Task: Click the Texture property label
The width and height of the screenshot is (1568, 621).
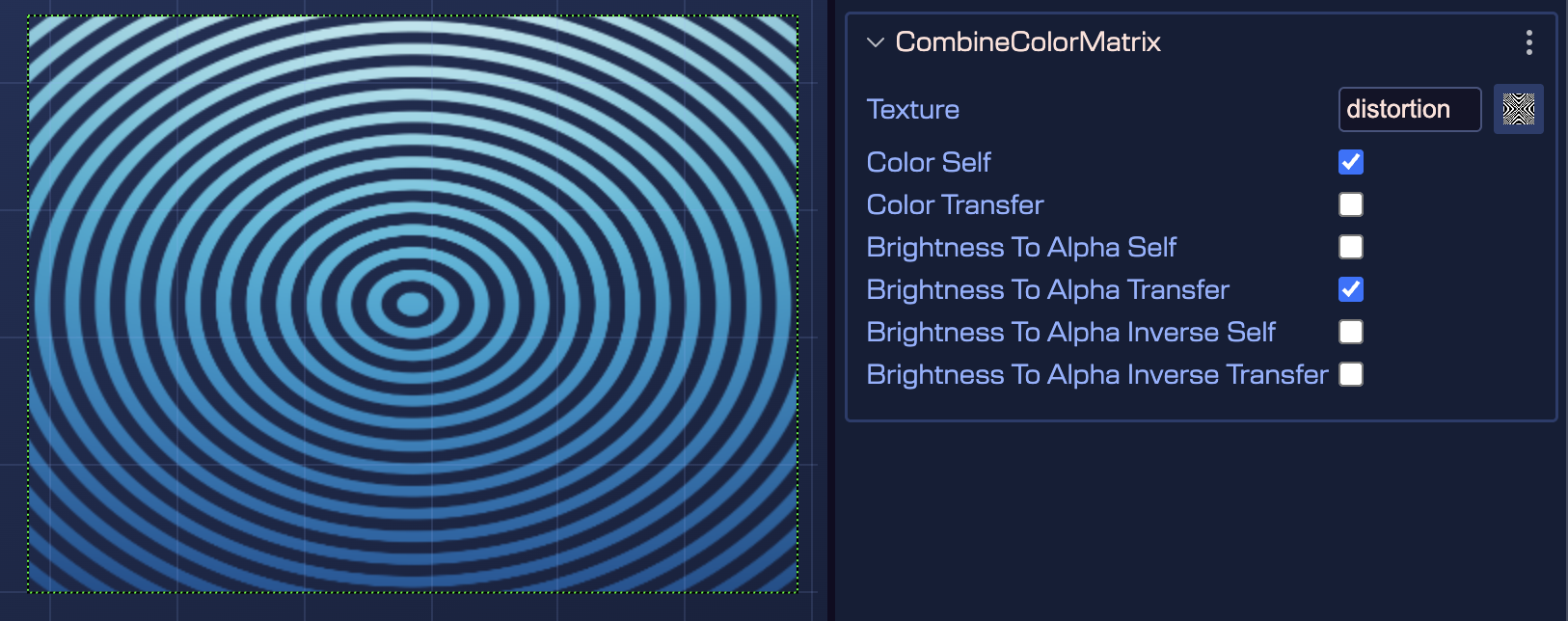Action: (x=912, y=109)
